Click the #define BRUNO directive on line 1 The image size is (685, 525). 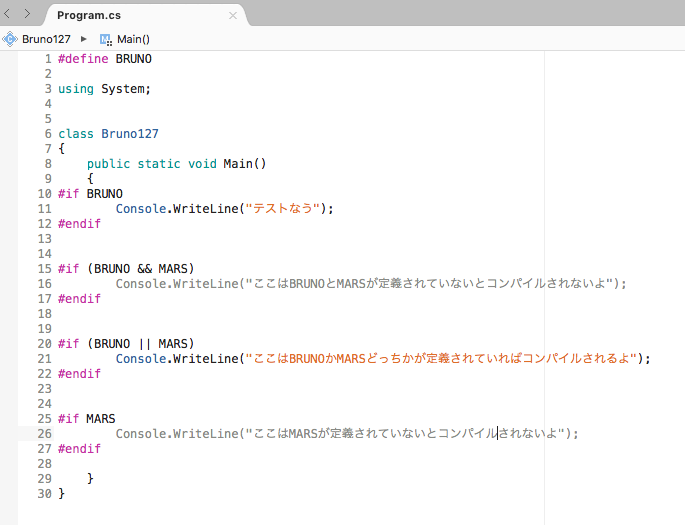pyautogui.click(x=105, y=59)
